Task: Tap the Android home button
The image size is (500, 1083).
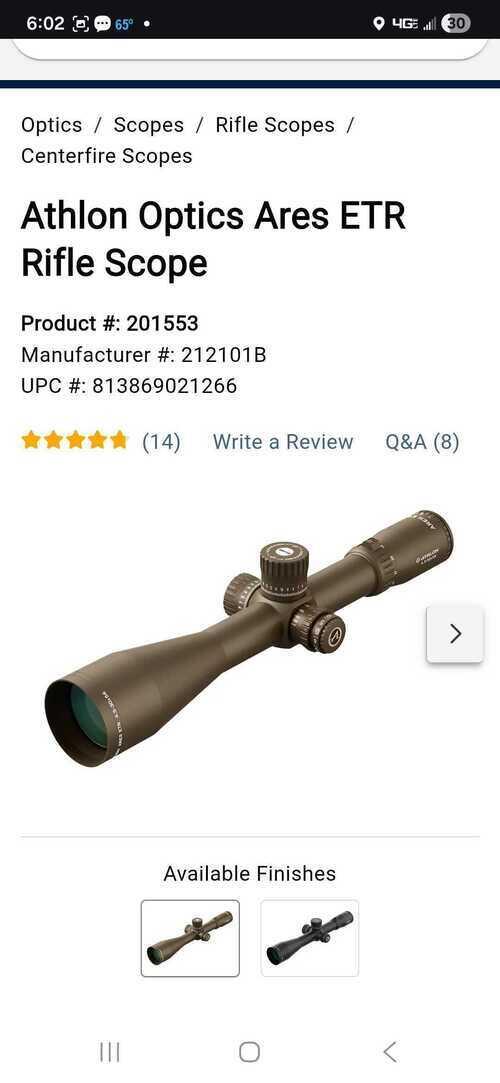Action: click(x=249, y=1052)
